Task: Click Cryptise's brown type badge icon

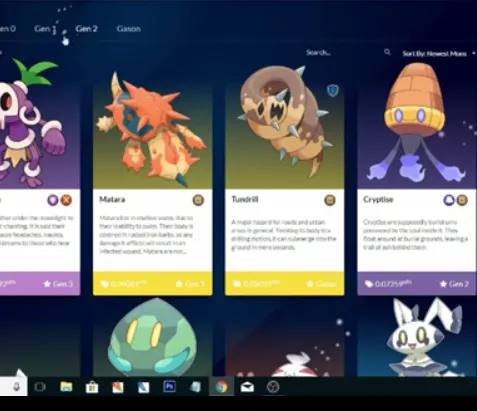Action: (462, 200)
